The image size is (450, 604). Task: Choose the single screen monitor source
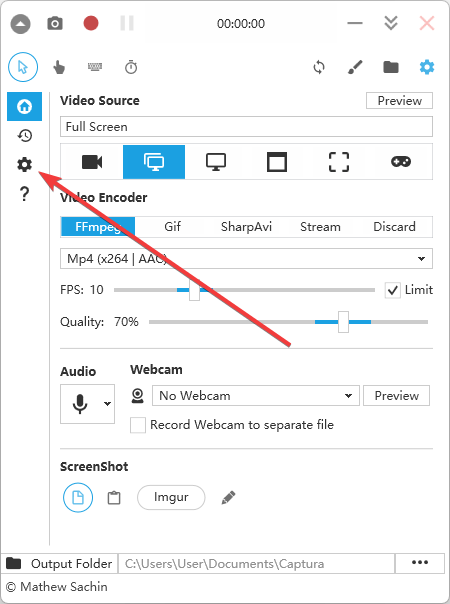[216, 162]
